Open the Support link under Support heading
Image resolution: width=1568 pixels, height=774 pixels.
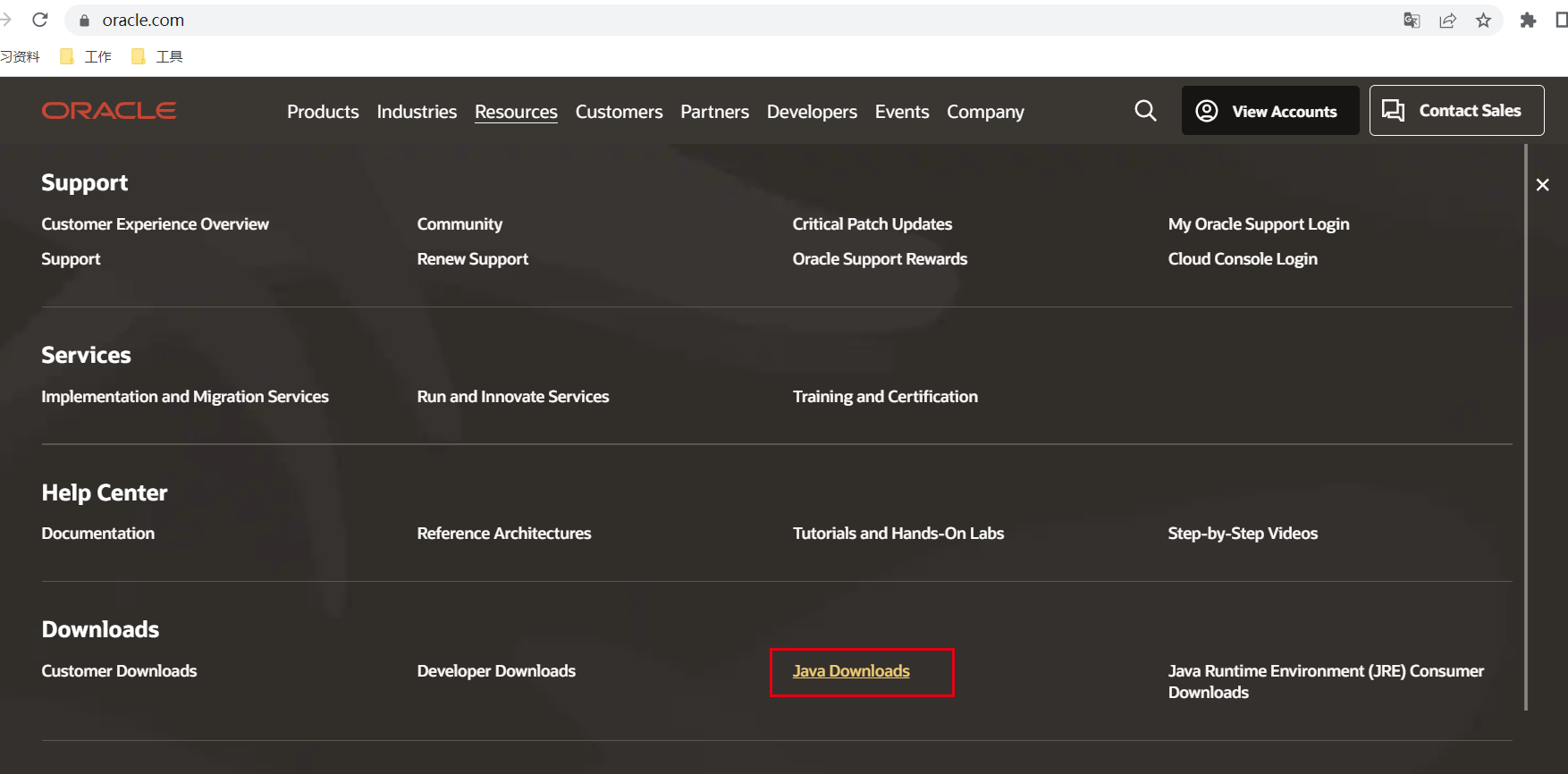pos(71,259)
